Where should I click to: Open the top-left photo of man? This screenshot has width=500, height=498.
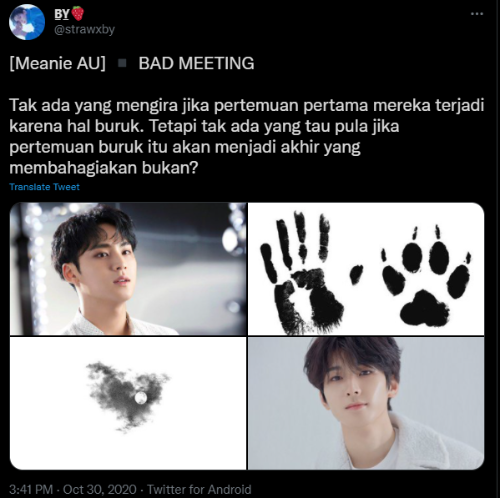coord(128,269)
